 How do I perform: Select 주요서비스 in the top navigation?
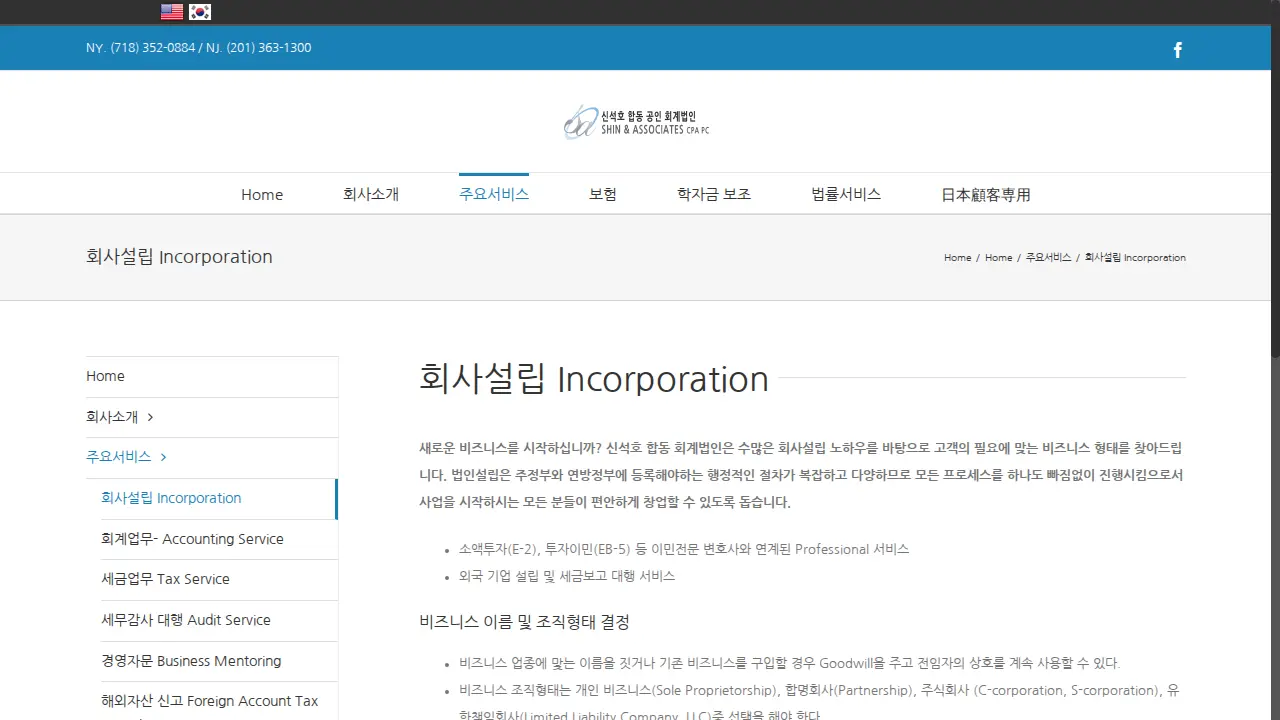494,194
